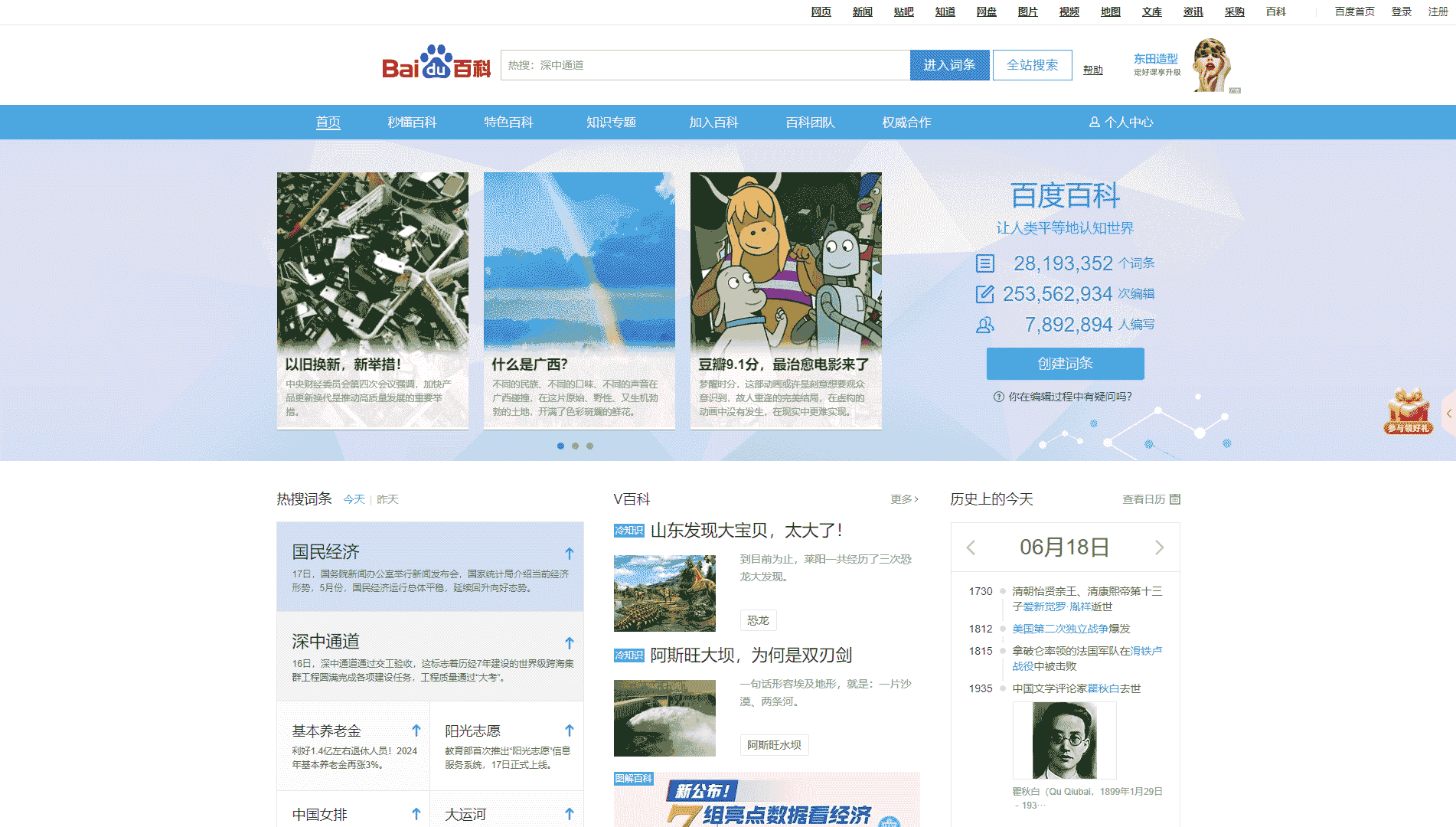Click the 登录 link

[1401, 11]
